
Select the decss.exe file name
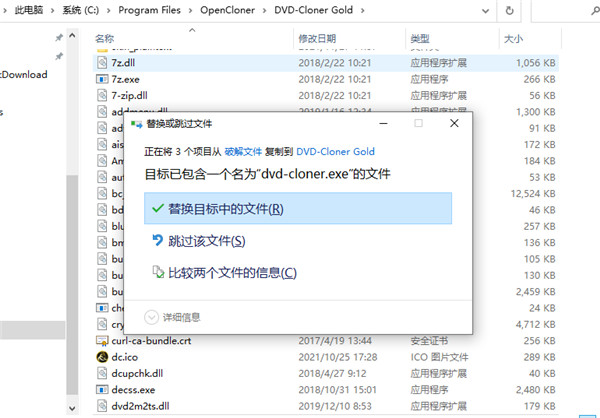click(133, 390)
